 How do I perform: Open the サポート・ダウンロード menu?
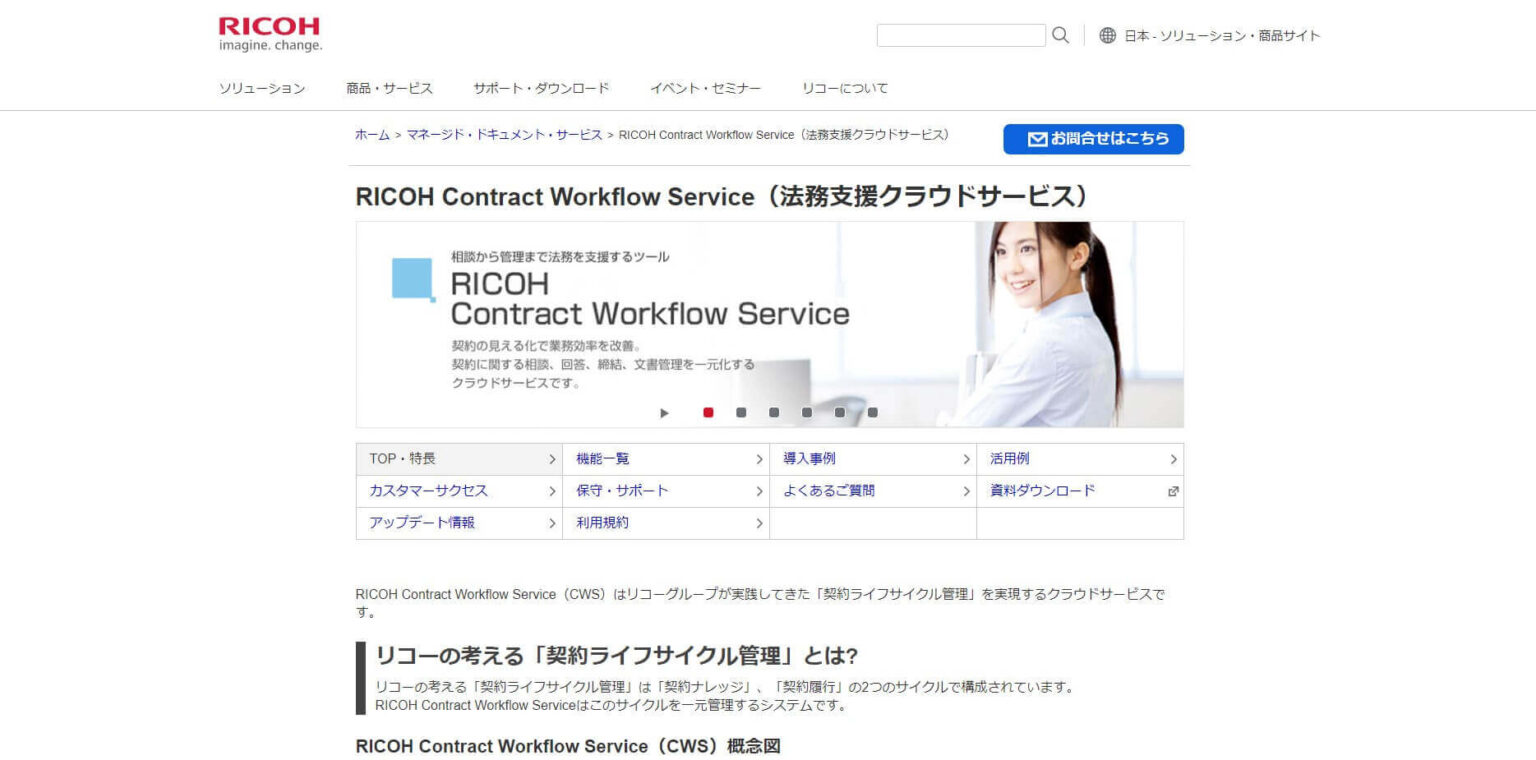pyautogui.click(x=543, y=88)
